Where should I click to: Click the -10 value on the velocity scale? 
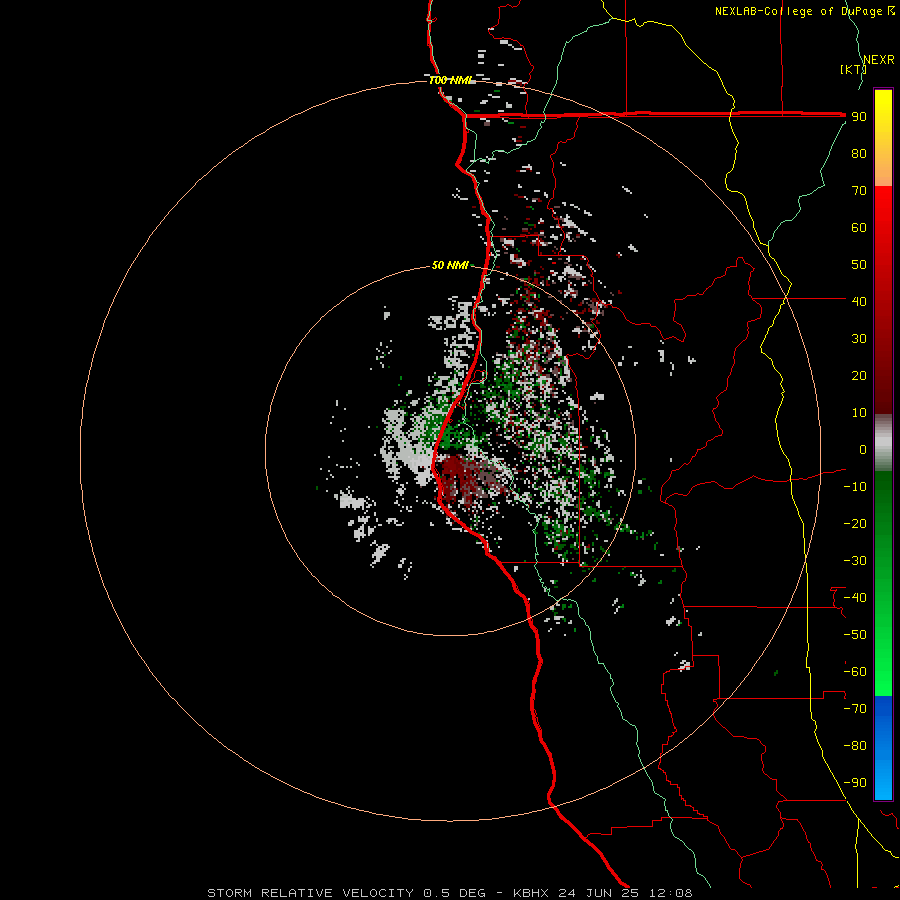point(855,487)
